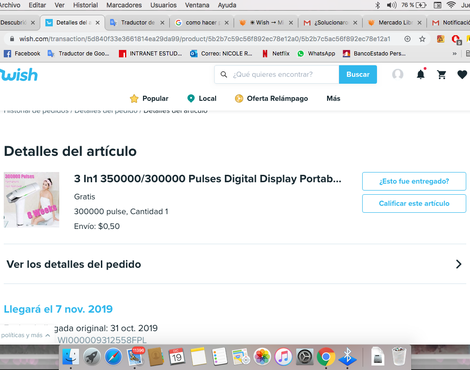Open the notifications bell icon

(x=421, y=74)
